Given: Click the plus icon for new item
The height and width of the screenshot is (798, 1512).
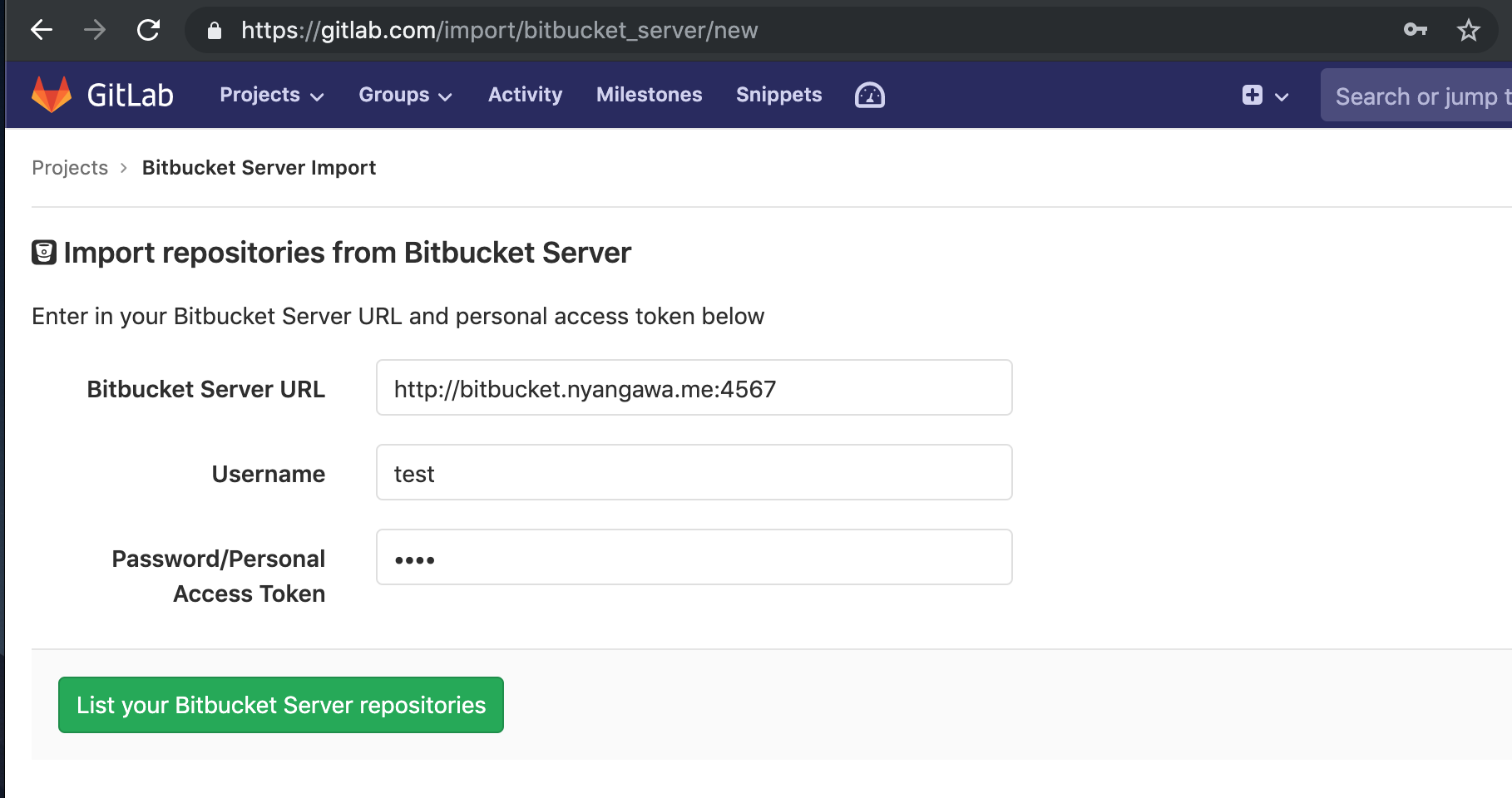Looking at the screenshot, I should click(x=1252, y=96).
